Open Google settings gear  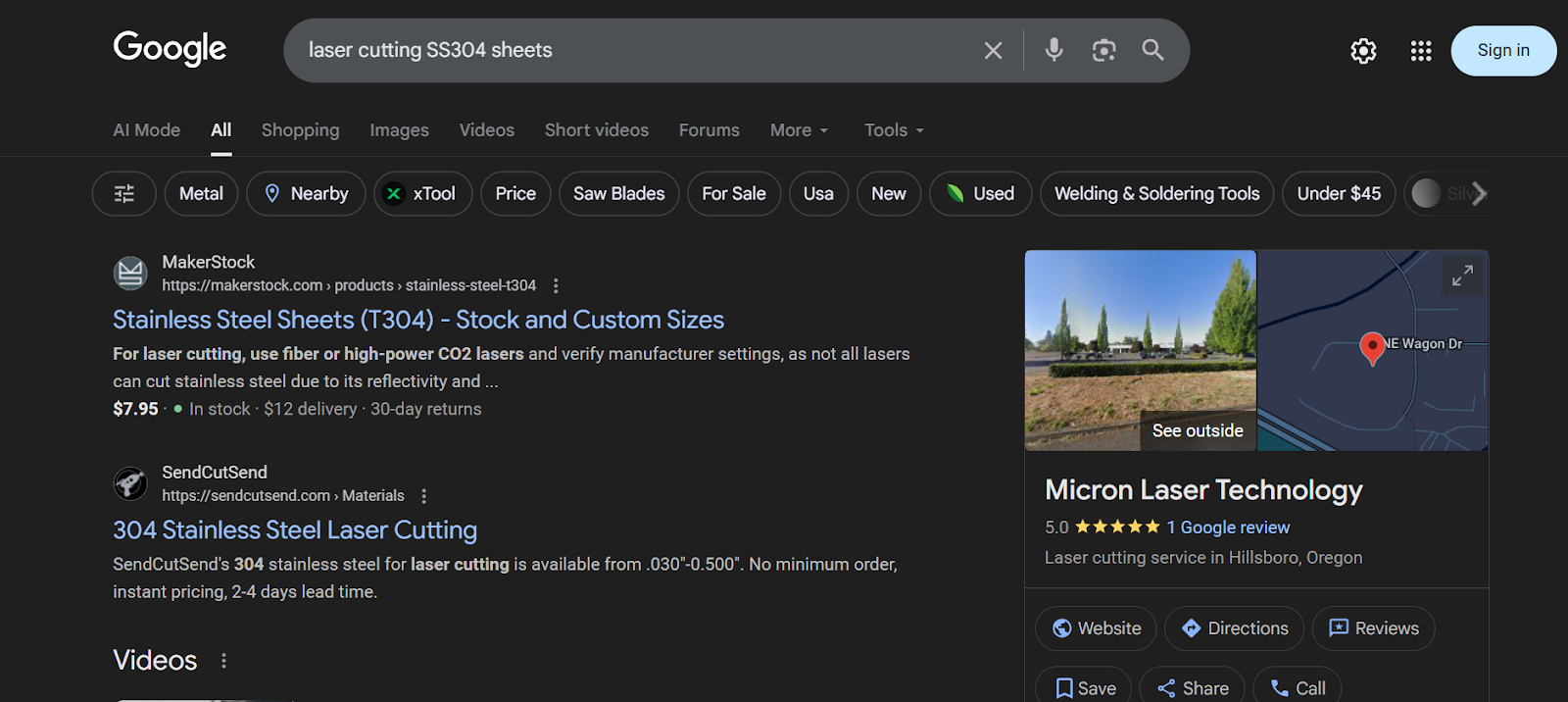[x=1363, y=51]
